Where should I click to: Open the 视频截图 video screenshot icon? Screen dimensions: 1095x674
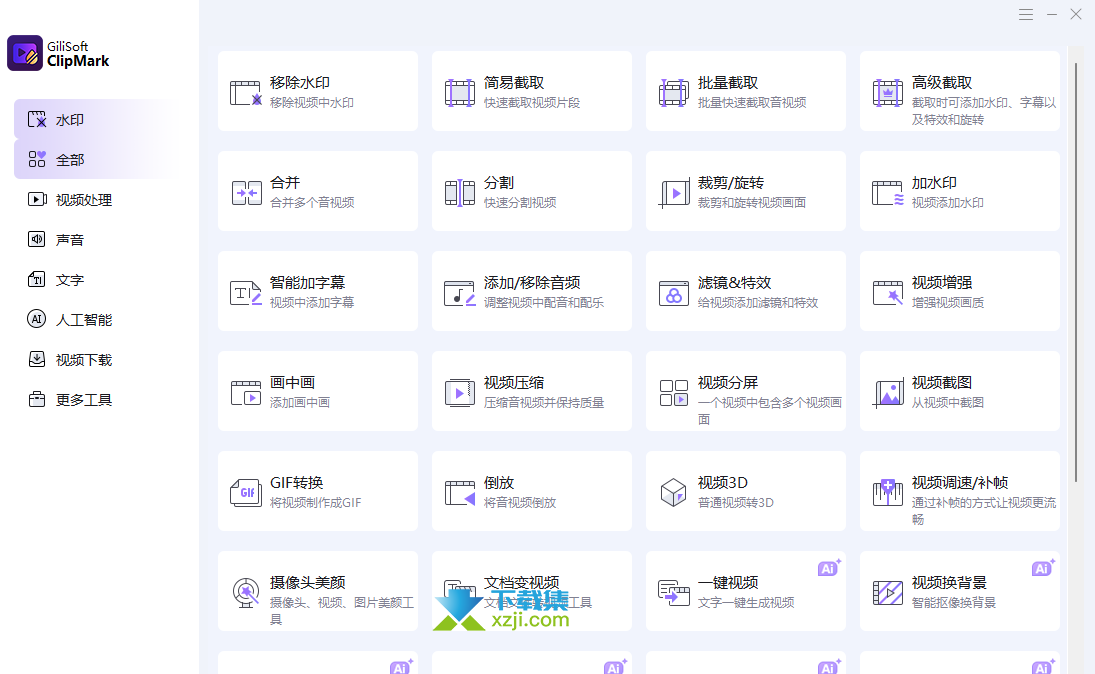coord(888,393)
